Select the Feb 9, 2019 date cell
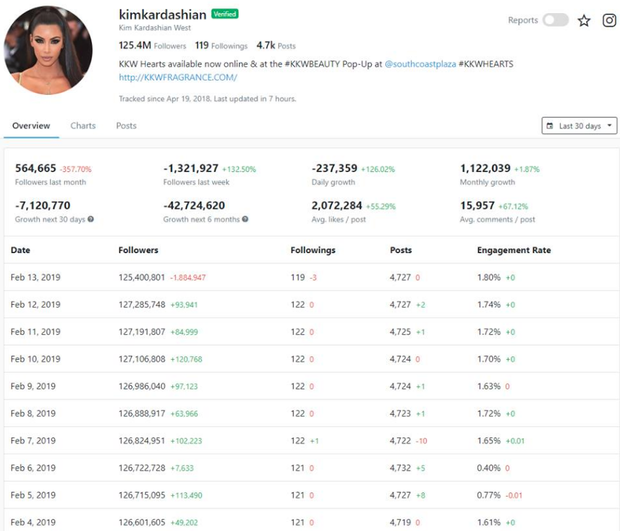The height and width of the screenshot is (531, 620). [x=33, y=386]
